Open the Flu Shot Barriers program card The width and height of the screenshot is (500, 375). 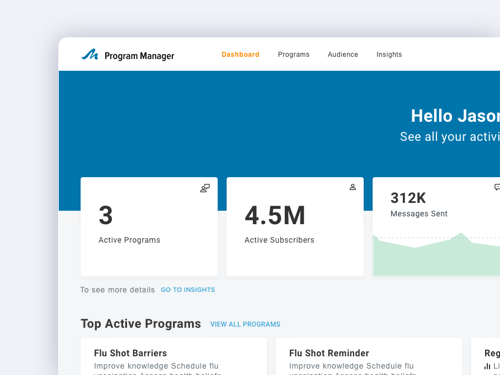[174, 357]
